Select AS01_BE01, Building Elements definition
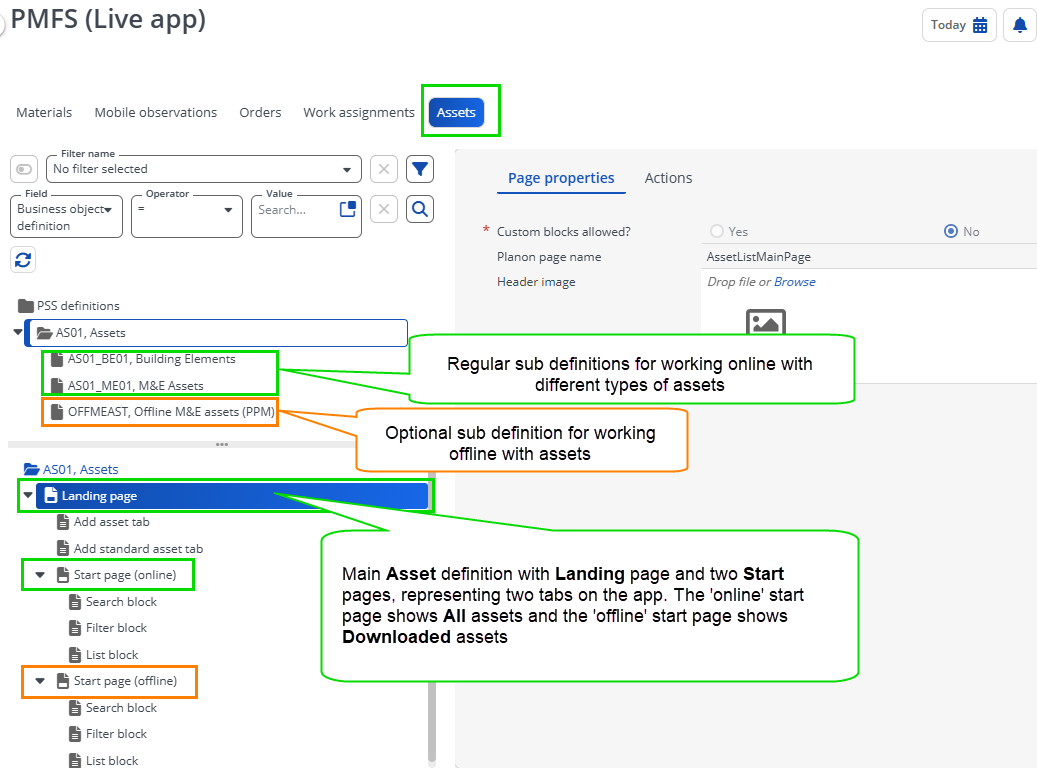 [x=151, y=359]
